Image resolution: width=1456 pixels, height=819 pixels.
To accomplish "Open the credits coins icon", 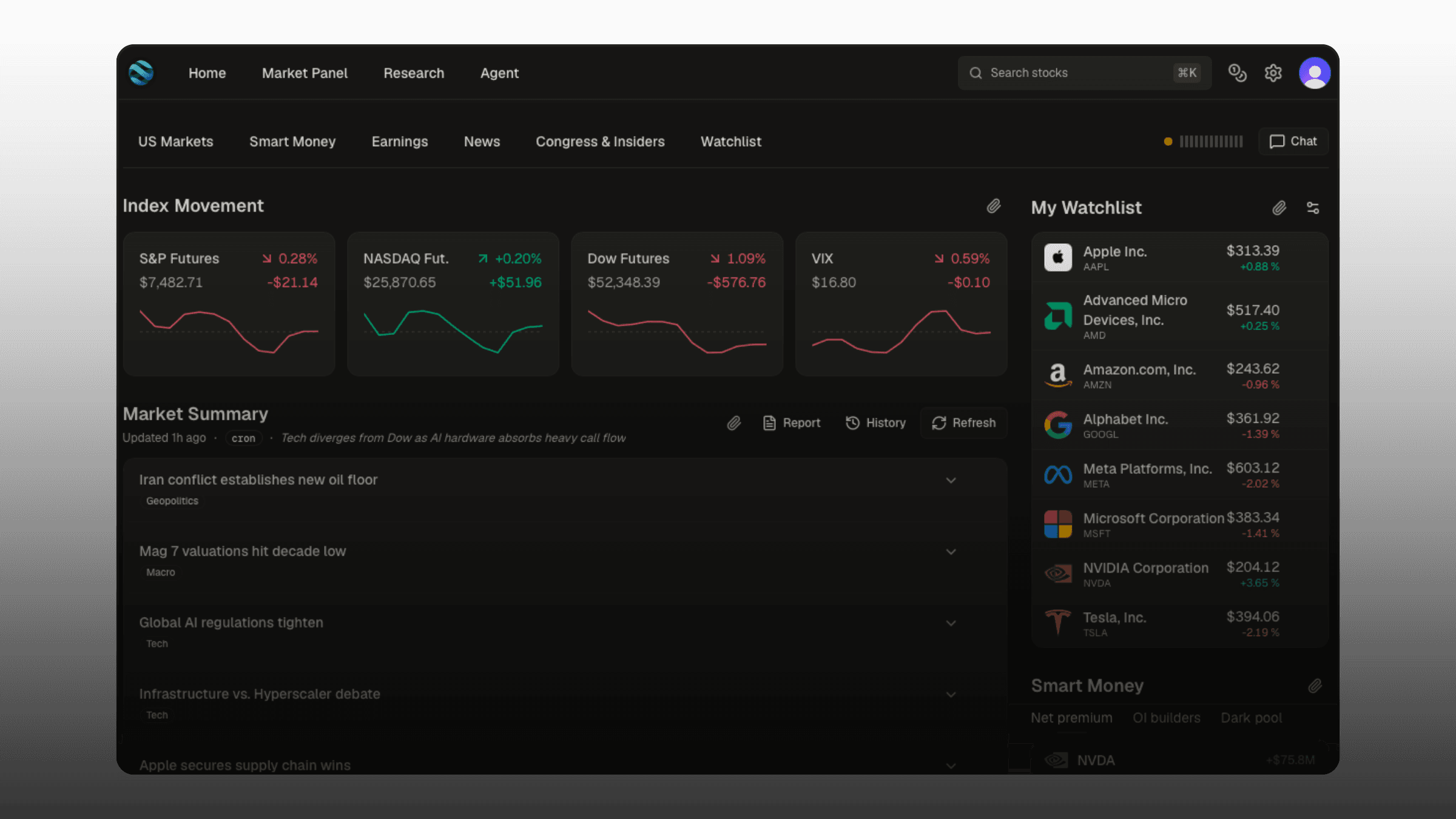I will tap(1237, 73).
